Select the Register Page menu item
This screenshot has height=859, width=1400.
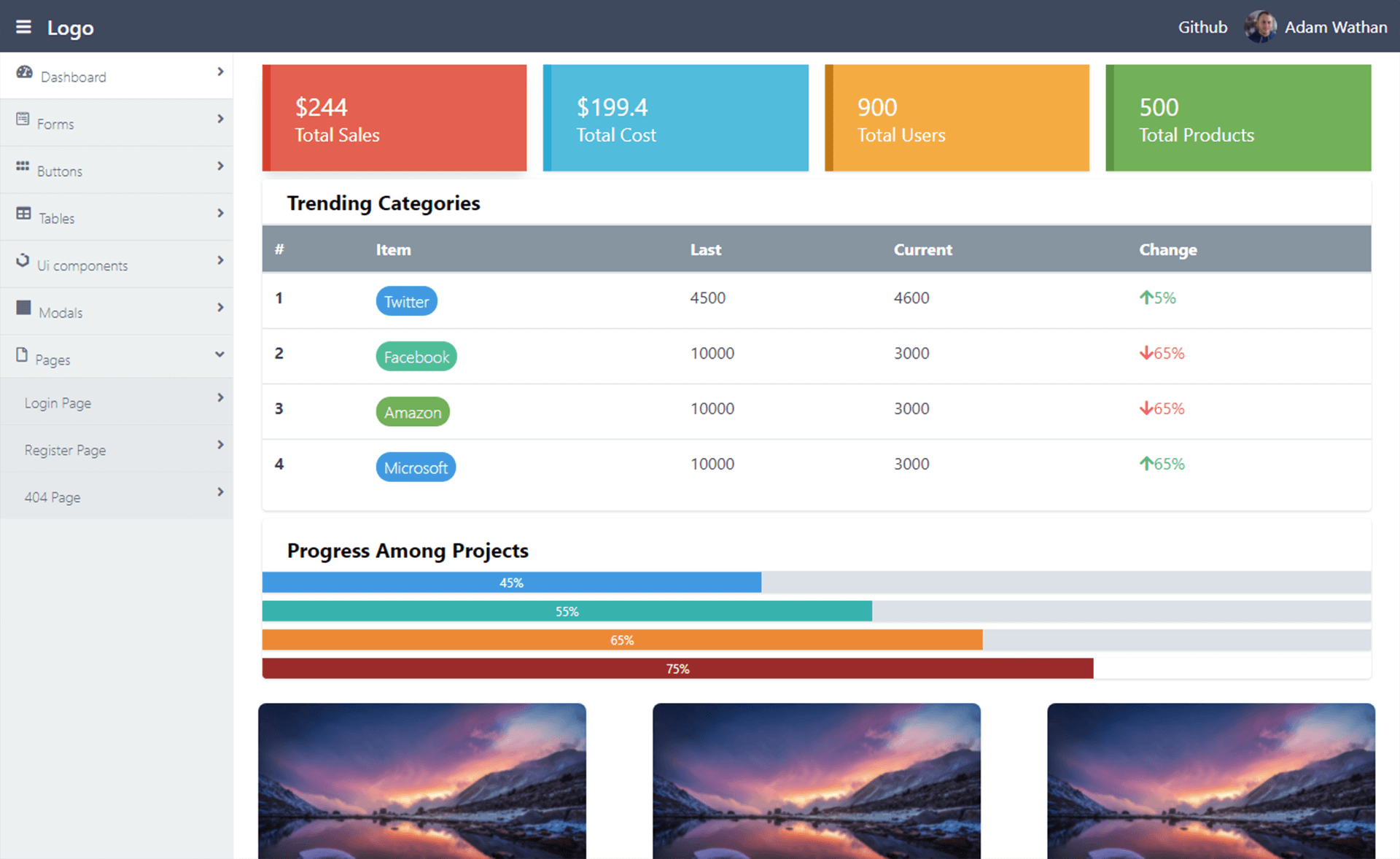coord(65,449)
